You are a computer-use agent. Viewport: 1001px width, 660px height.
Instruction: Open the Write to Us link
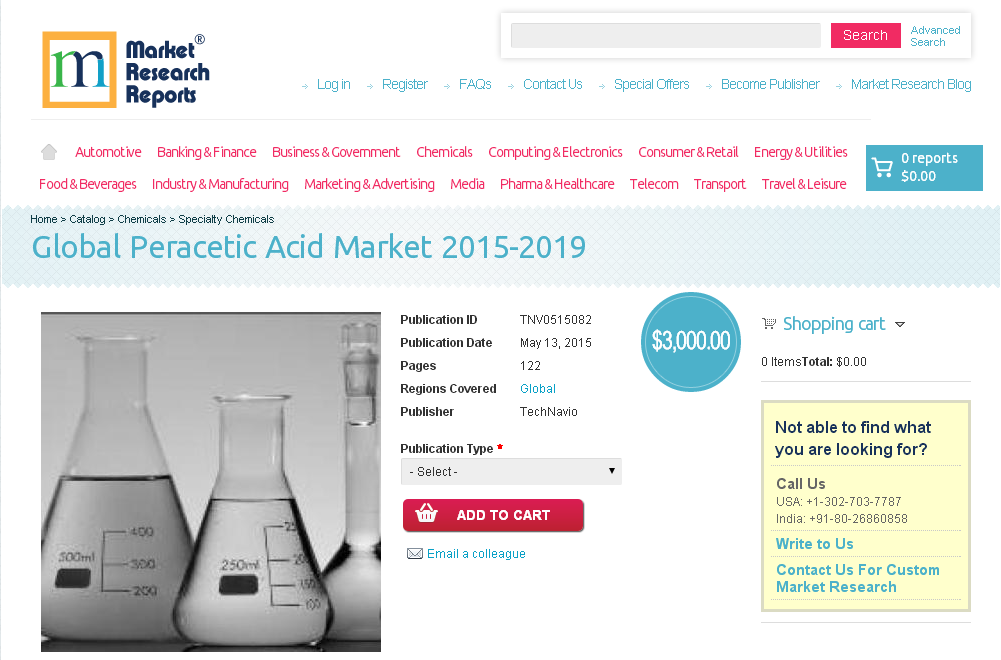pyautogui.click(x=814, y=543)
